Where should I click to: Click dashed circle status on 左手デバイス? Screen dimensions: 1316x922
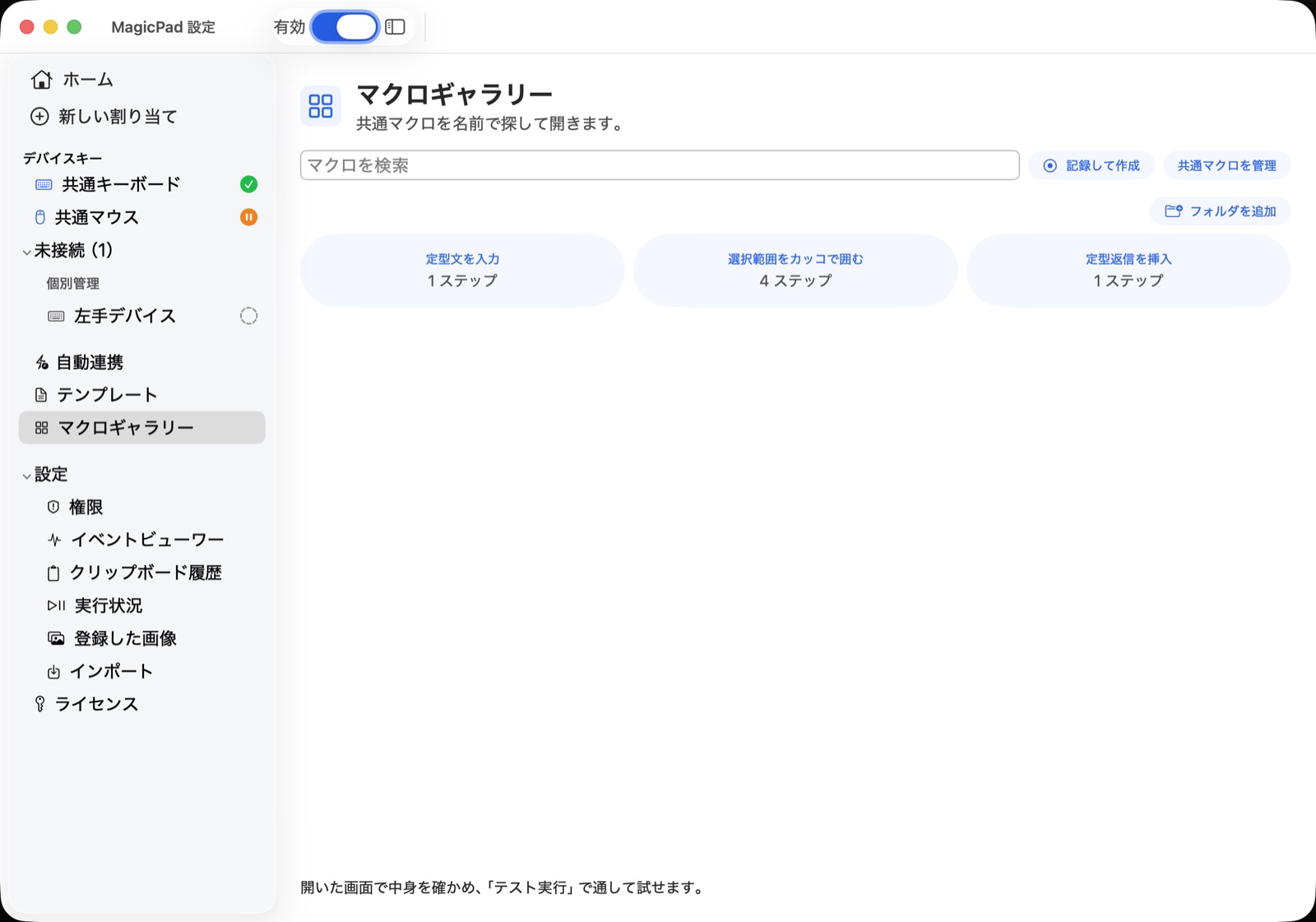click(x=248, y=316)
